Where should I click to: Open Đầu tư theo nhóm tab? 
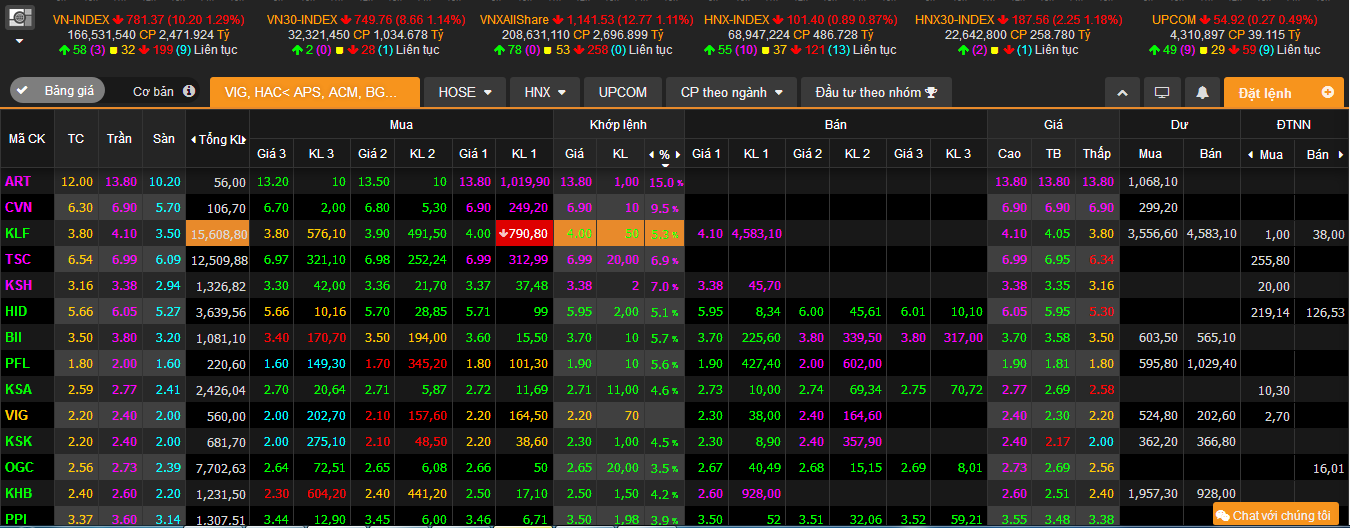point(876,92)
